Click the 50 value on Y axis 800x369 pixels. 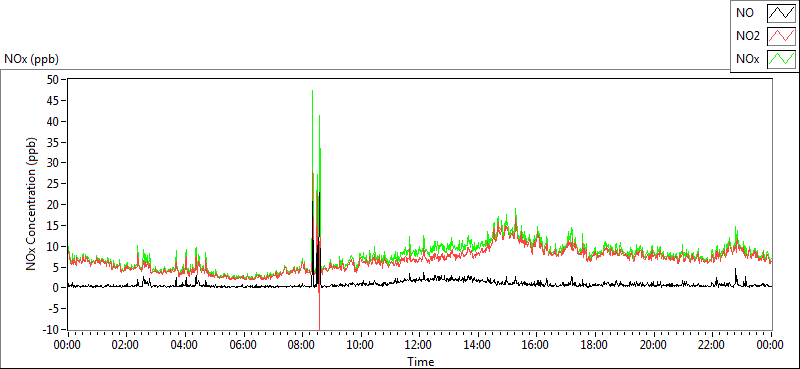[52, 80]
